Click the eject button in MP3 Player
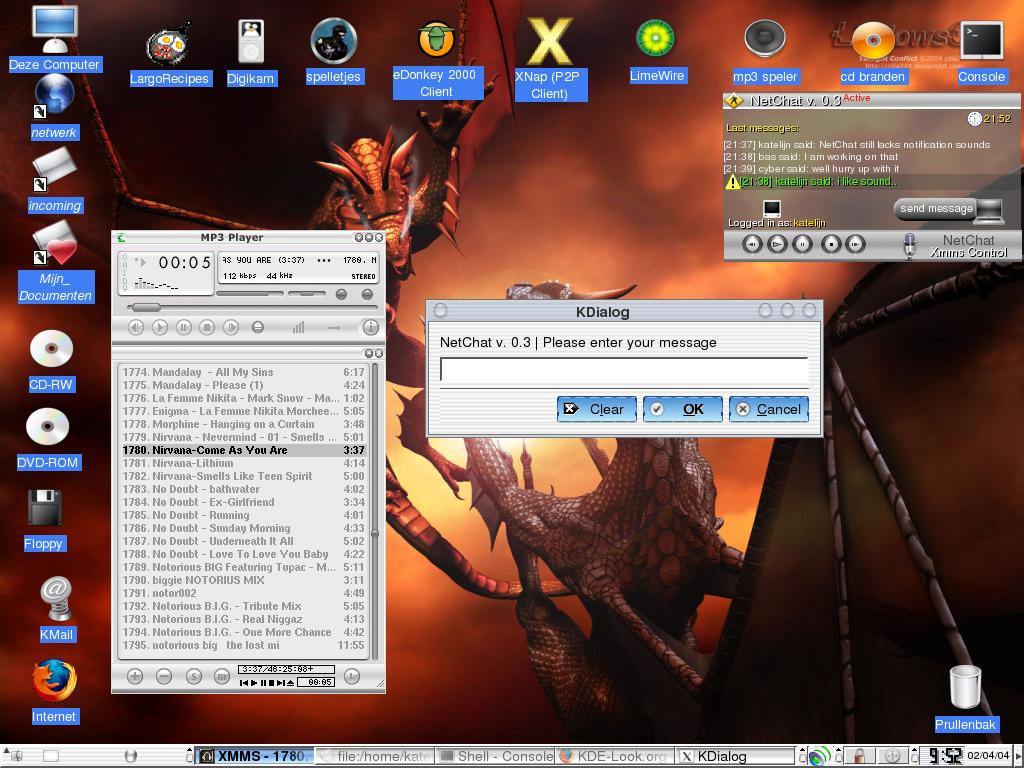Viewport: 1024px width, 768px height. (258, 327)
